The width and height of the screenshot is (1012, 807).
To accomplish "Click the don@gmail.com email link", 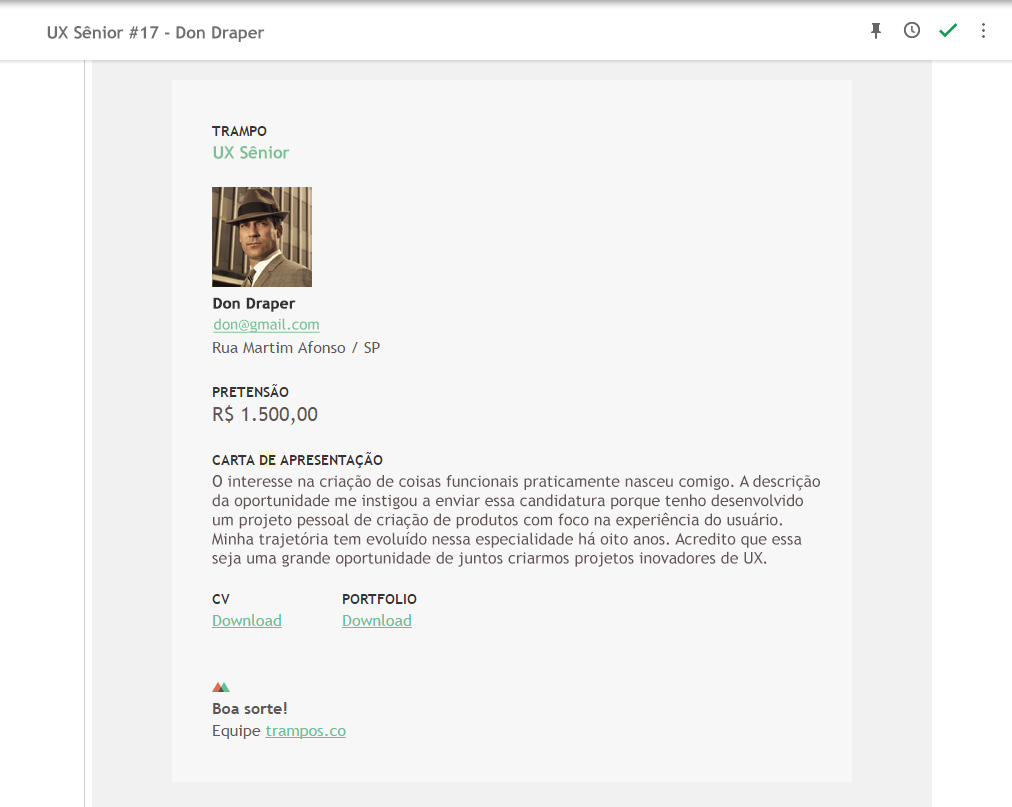I will (x=266, y=325).
